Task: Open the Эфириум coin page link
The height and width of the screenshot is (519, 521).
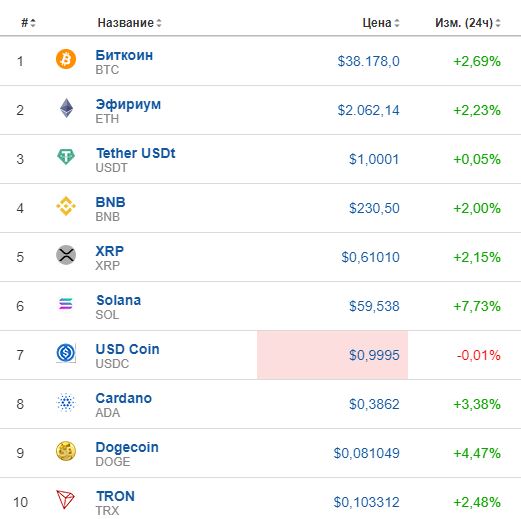Action: click(128, 104)
